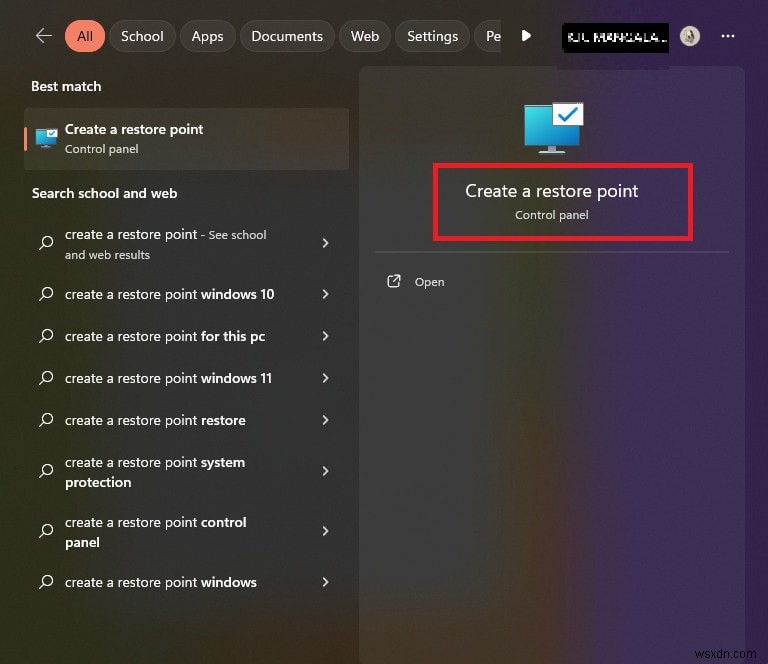This screenshot has height=664, width=768.
Task: Expand the last restore point windows chevron
Action: click(x=325, y=582)
